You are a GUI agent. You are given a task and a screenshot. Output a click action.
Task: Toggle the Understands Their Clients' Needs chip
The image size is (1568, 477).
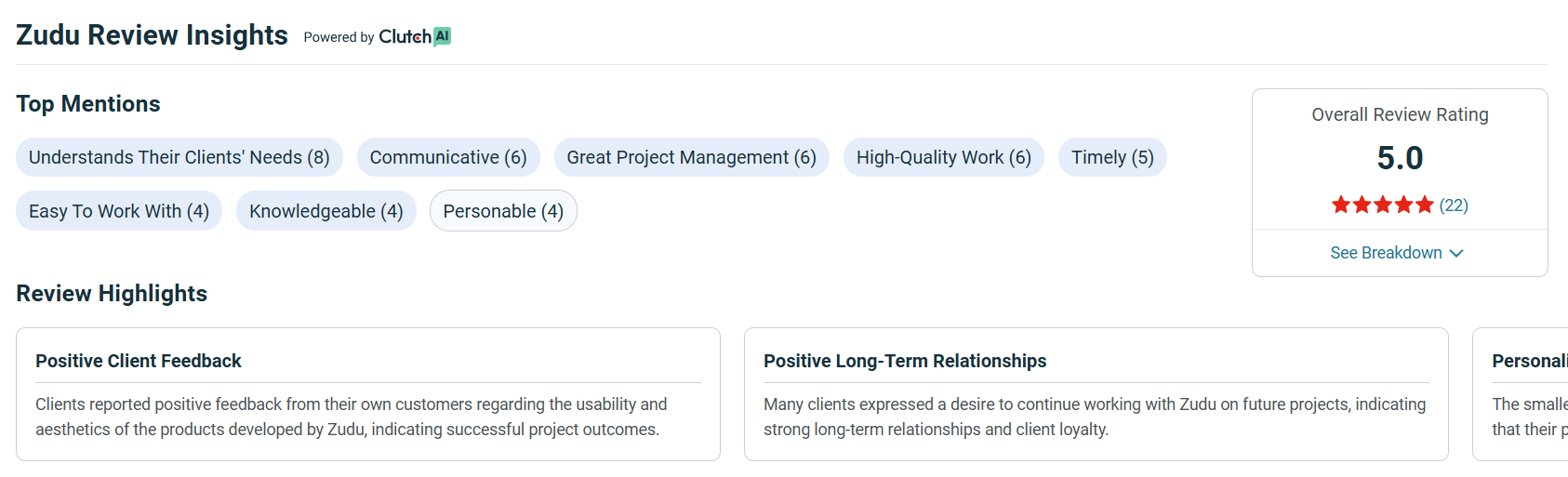pyautogui.click(x=179, y=157)
